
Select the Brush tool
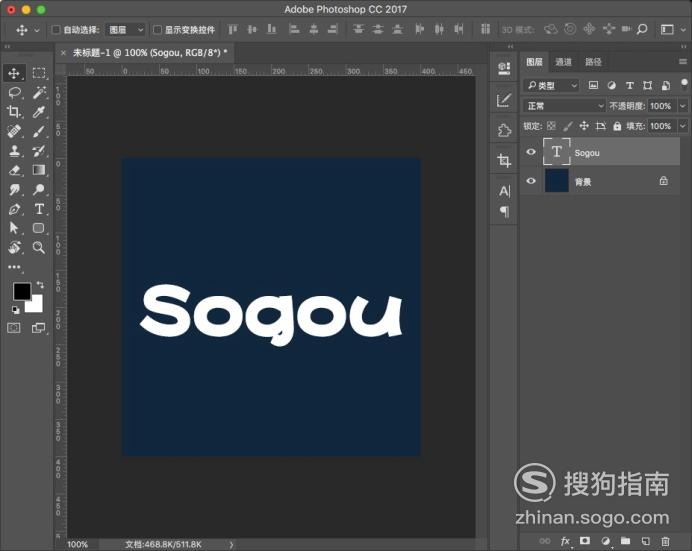(x=39, y=131)
